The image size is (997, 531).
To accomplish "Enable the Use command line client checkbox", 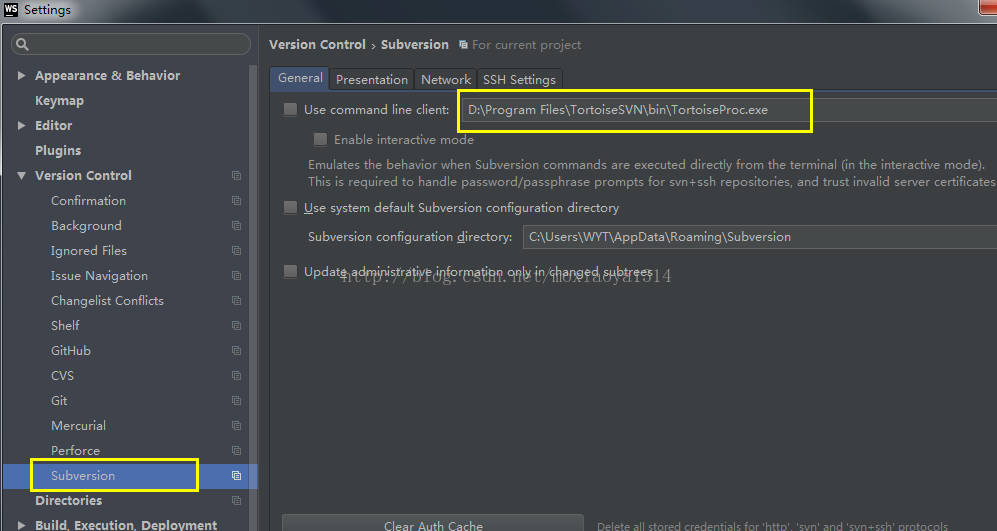I will [291, 110].
